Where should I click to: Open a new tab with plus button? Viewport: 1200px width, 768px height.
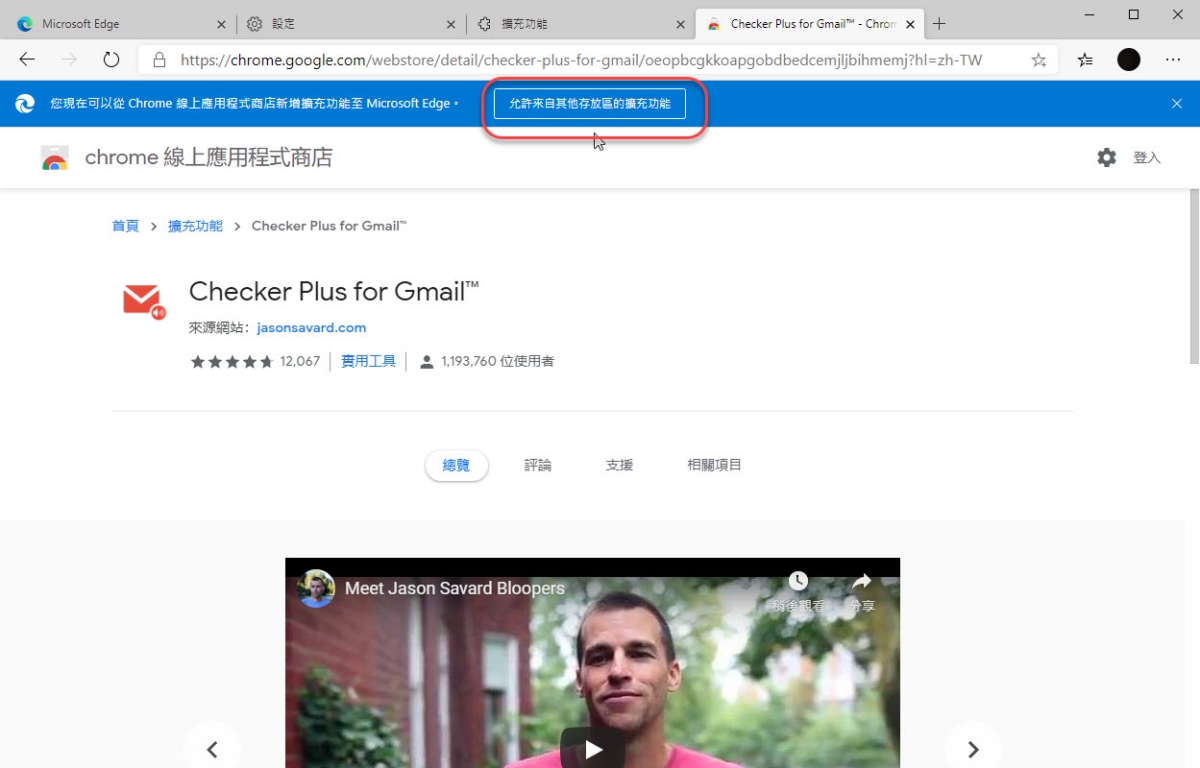pos(939,24)
